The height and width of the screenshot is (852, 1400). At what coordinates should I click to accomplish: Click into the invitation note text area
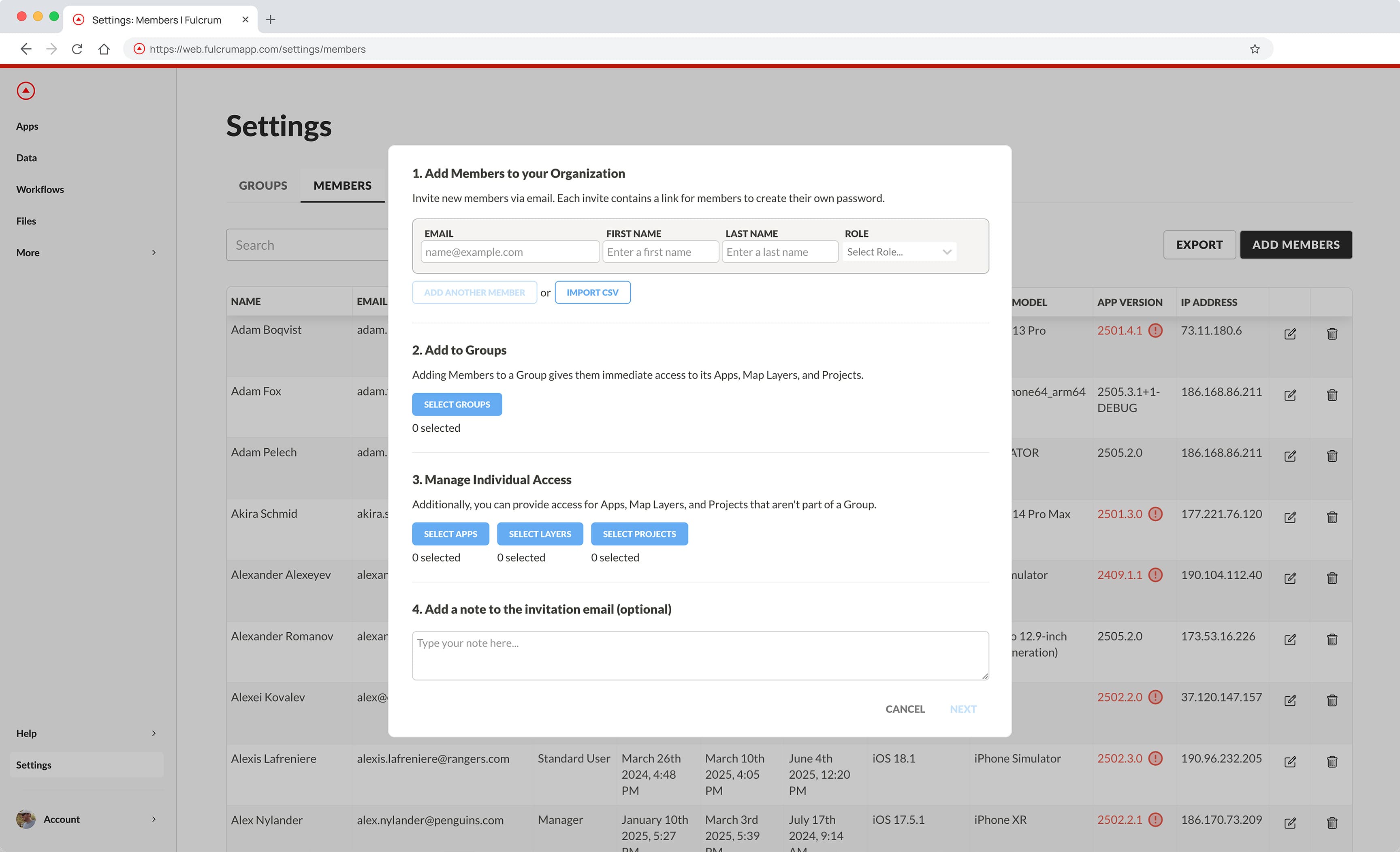pos(700,655)
